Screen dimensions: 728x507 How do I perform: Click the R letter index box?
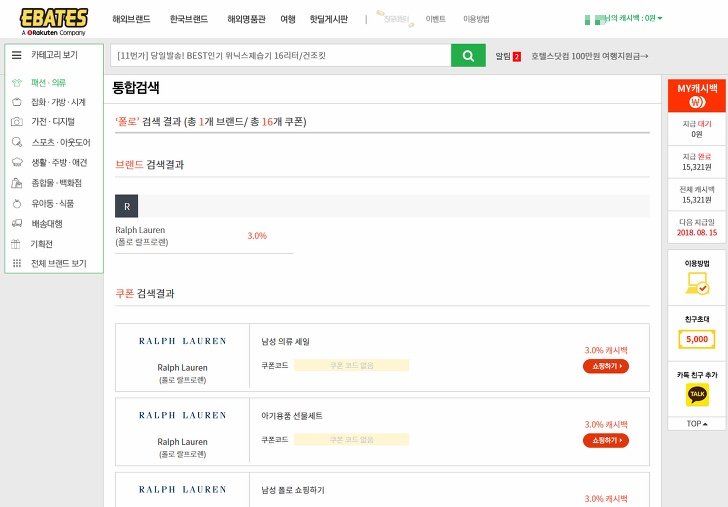(127, 206)
